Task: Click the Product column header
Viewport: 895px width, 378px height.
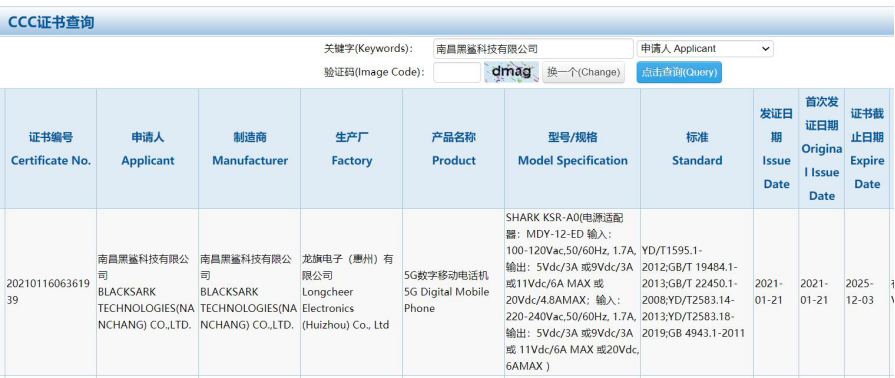Action: pos(453,149)
